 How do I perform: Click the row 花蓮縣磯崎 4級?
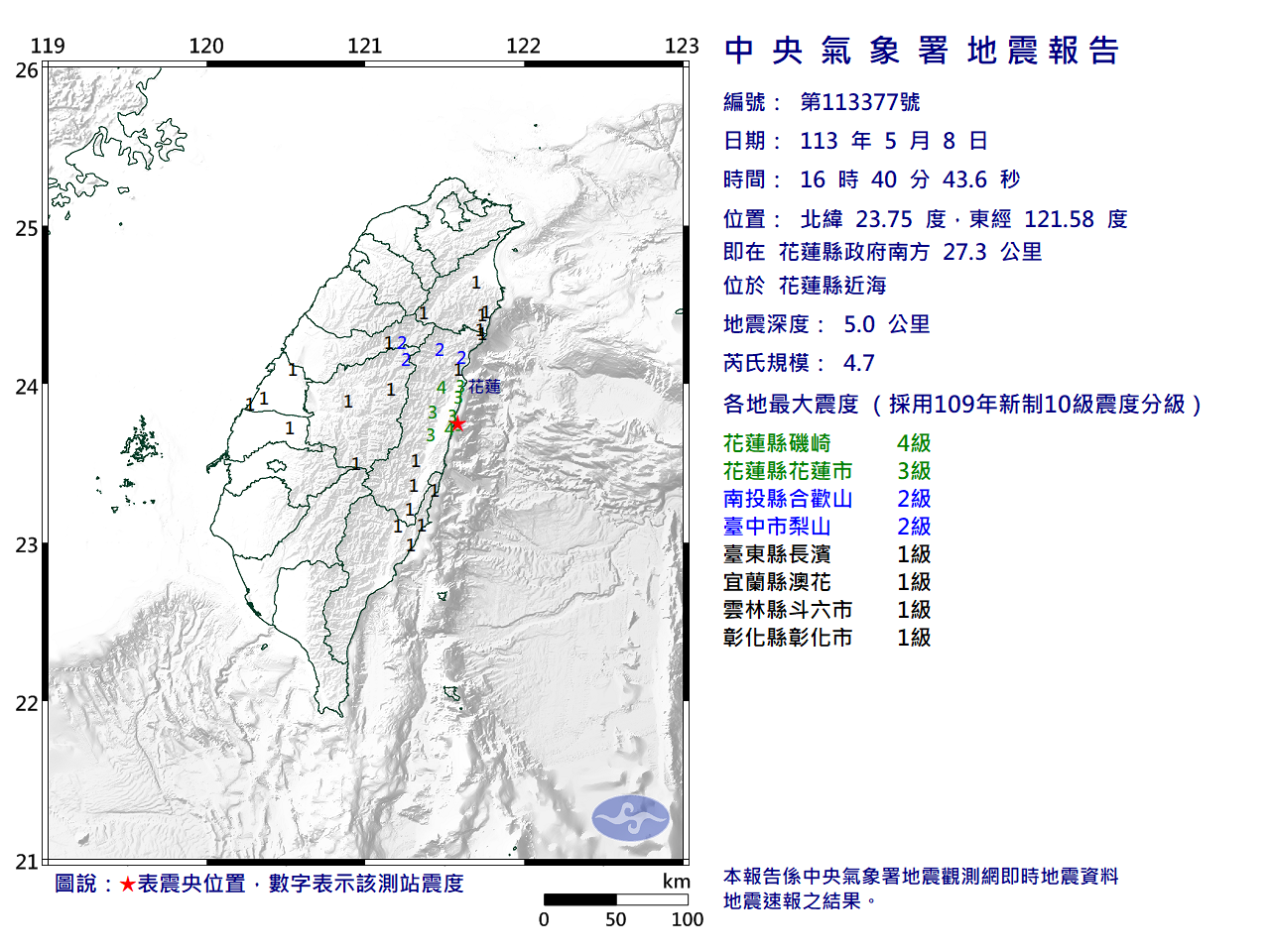point(827,443)
